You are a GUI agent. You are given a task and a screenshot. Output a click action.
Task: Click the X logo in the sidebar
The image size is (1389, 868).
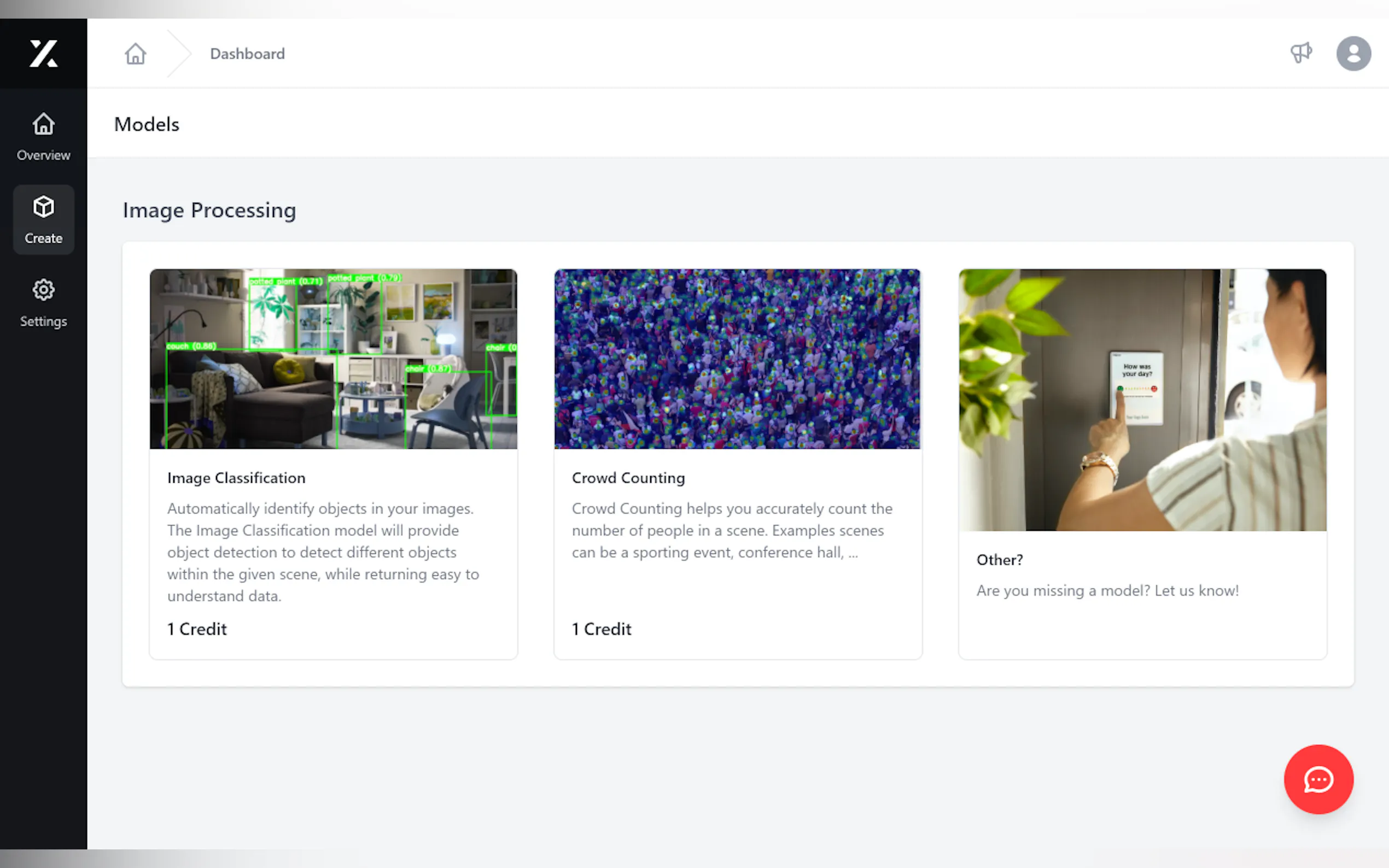click(44, 54)
